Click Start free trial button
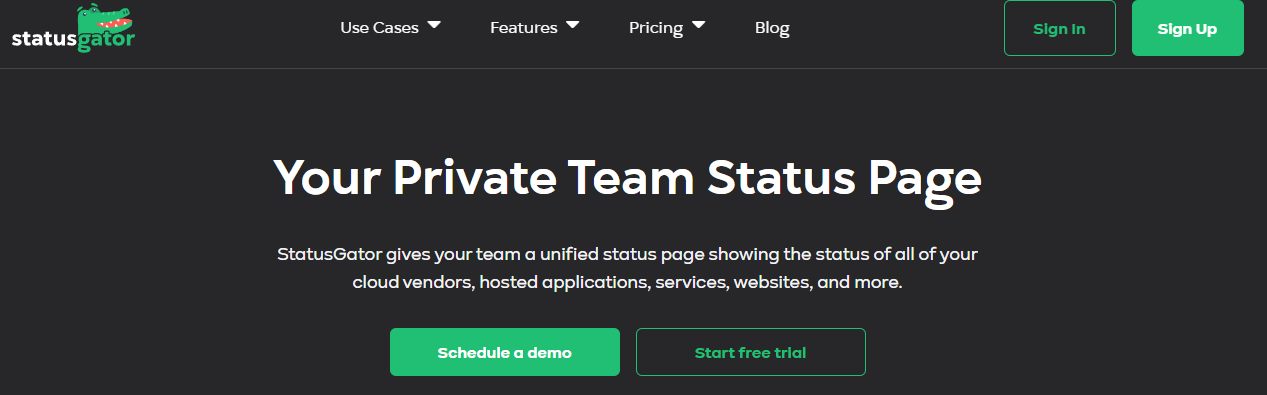Screen dimensions: 1267x395 coord(751,352)
